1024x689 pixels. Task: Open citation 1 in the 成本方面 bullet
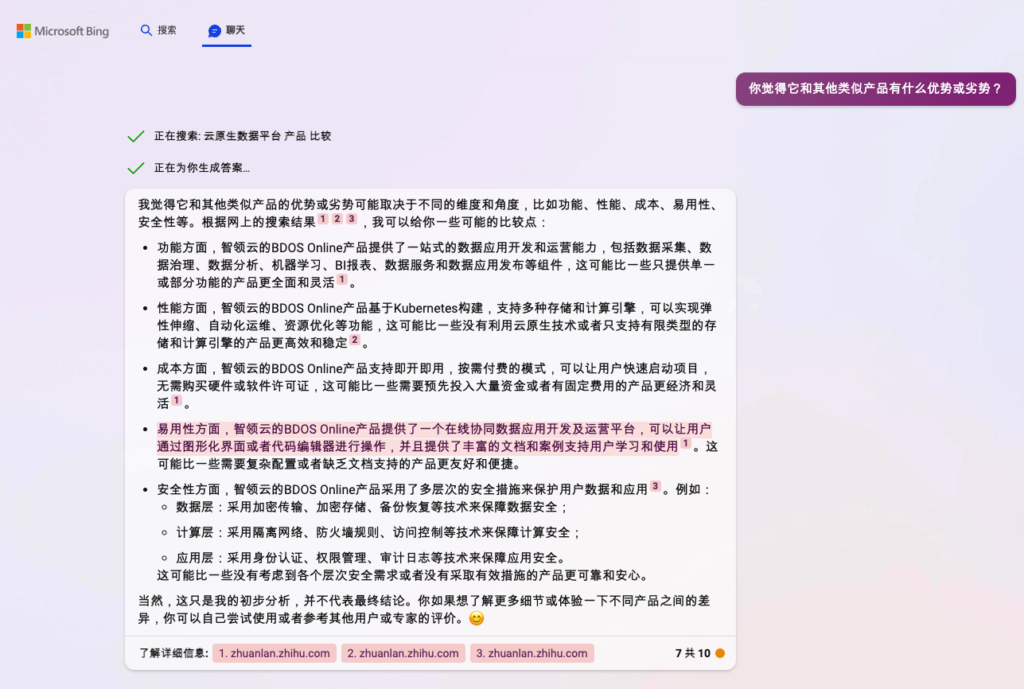(x=176, y=400)
